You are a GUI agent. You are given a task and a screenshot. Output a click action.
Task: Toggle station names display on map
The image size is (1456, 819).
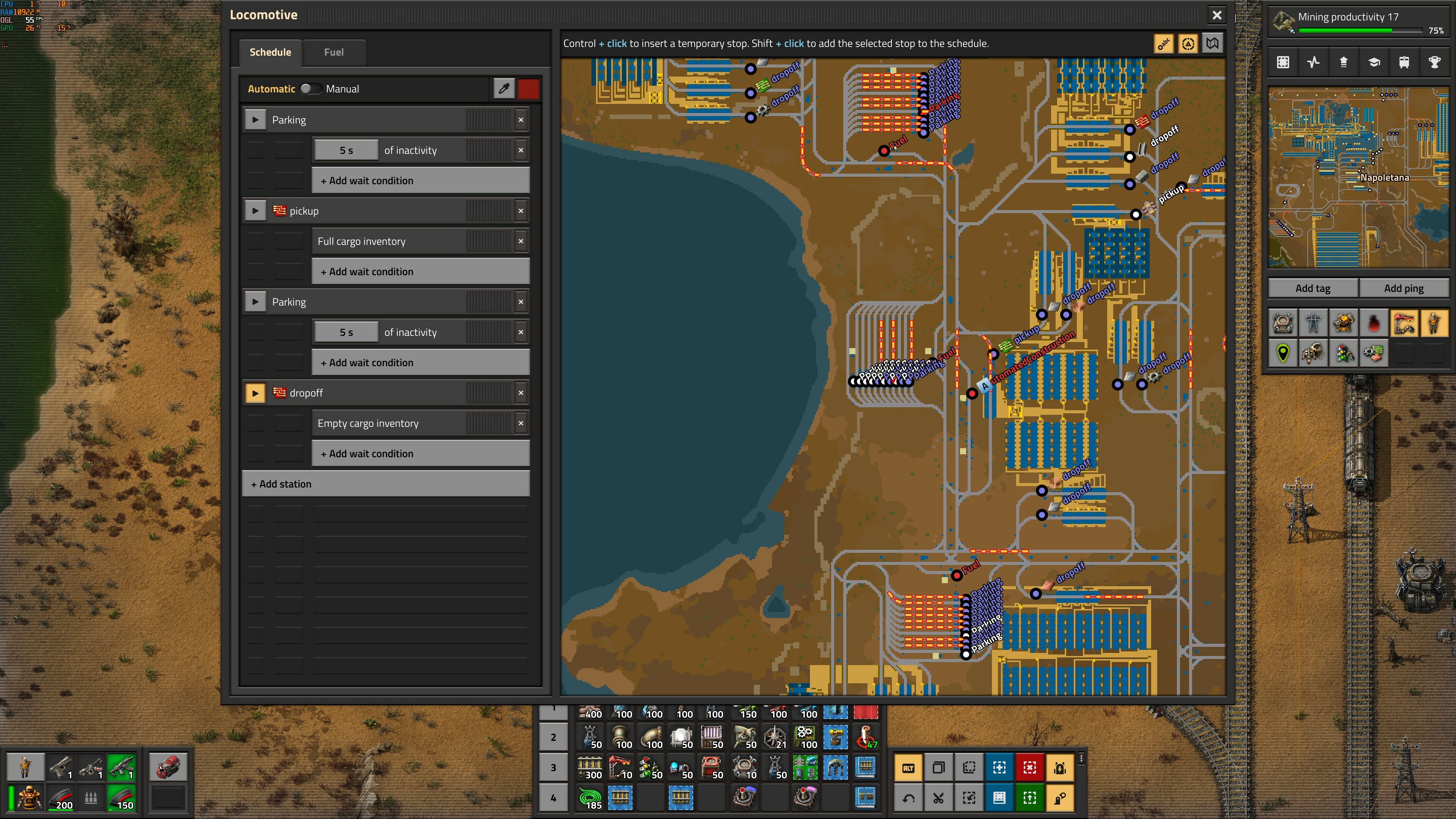coord(1163,44)
